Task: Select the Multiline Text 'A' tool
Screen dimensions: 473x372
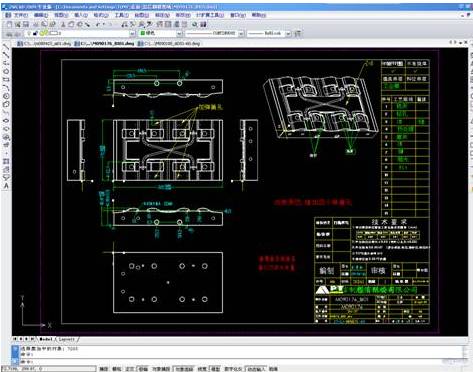Action: click(6, 186)
